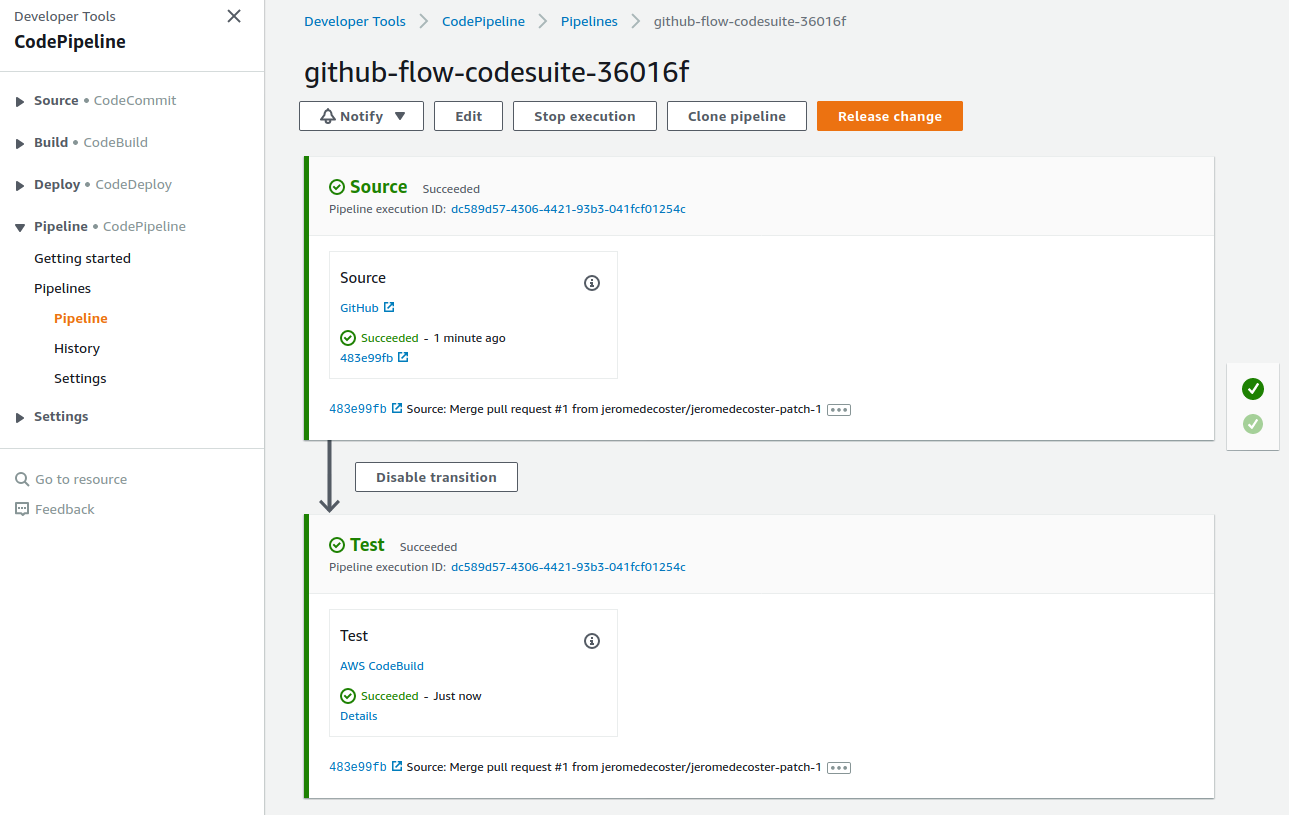Click the CodePipeline heading in the sidebar
Viewport: 1289px width, 815px height.
click(70, 42)
